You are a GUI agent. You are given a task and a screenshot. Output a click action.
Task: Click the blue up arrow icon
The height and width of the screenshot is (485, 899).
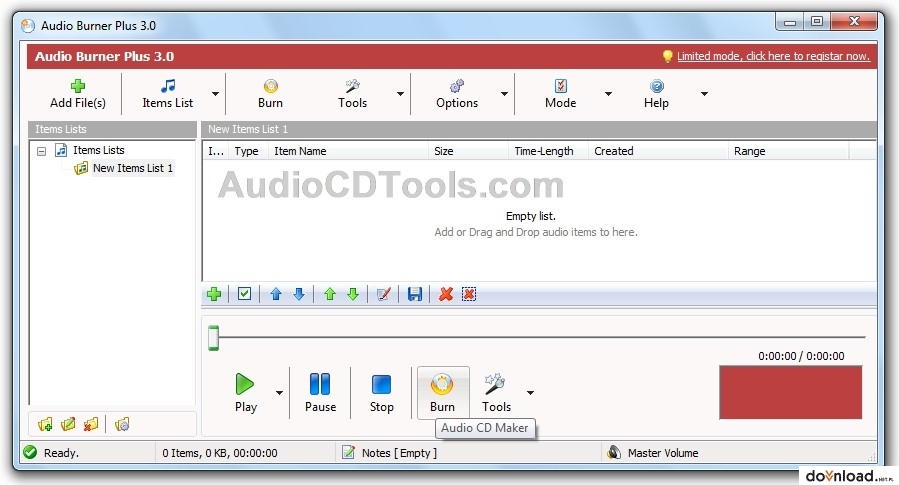coord(276,294)
